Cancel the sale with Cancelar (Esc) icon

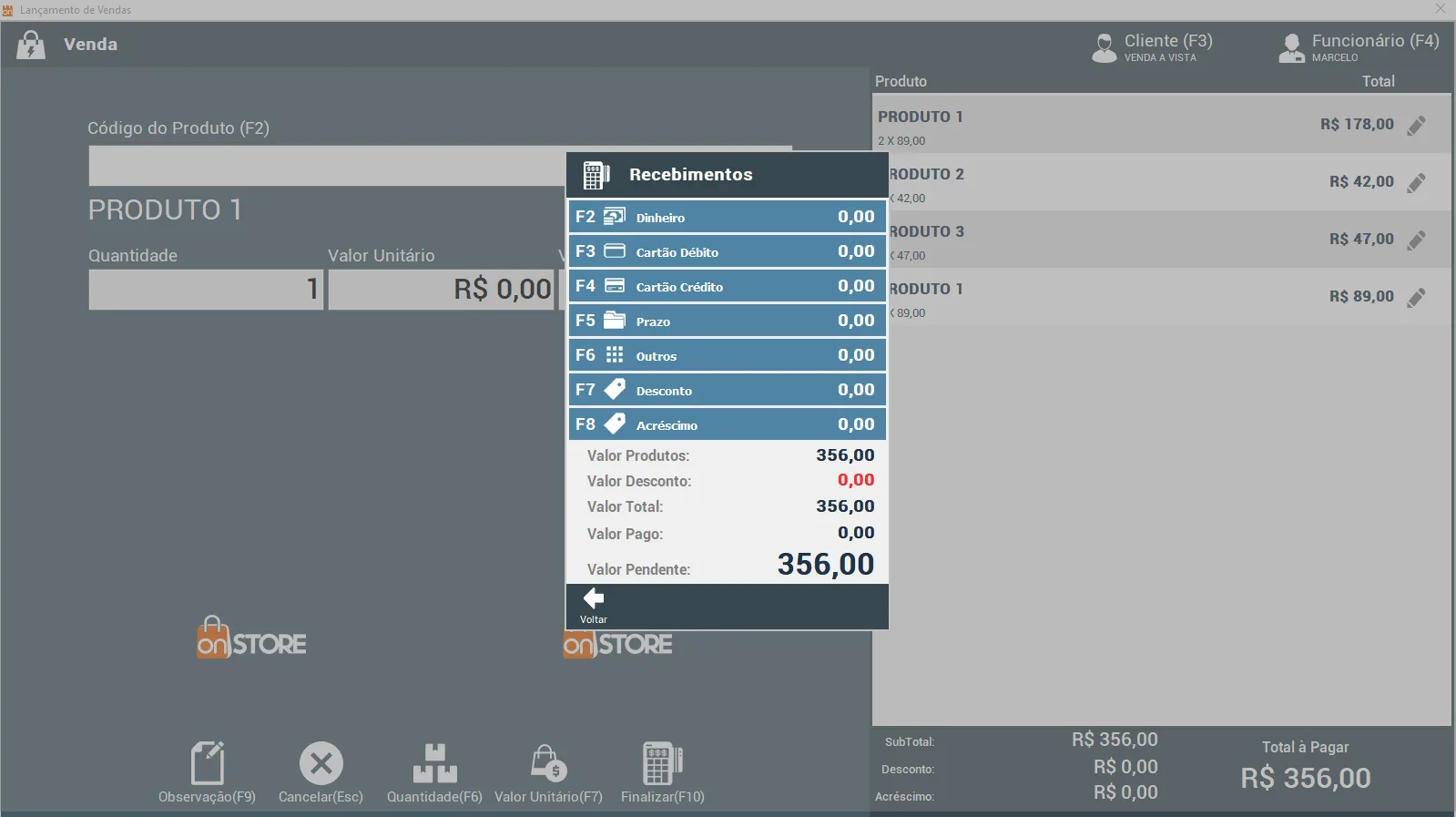click(321, 763)
